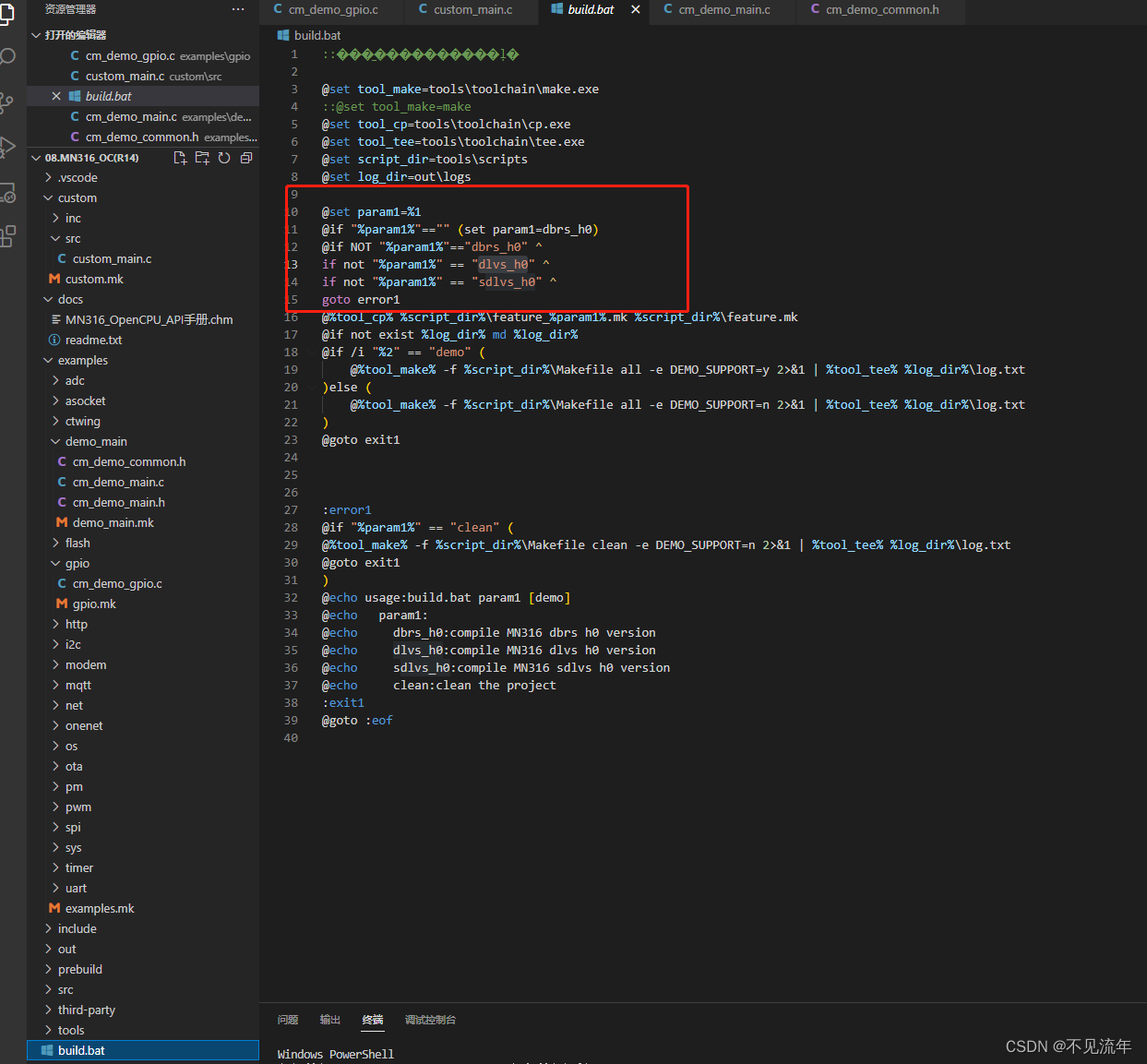Click the file icon of MN316_OpenCPU_API手册.chm

(x=55, y=319)
